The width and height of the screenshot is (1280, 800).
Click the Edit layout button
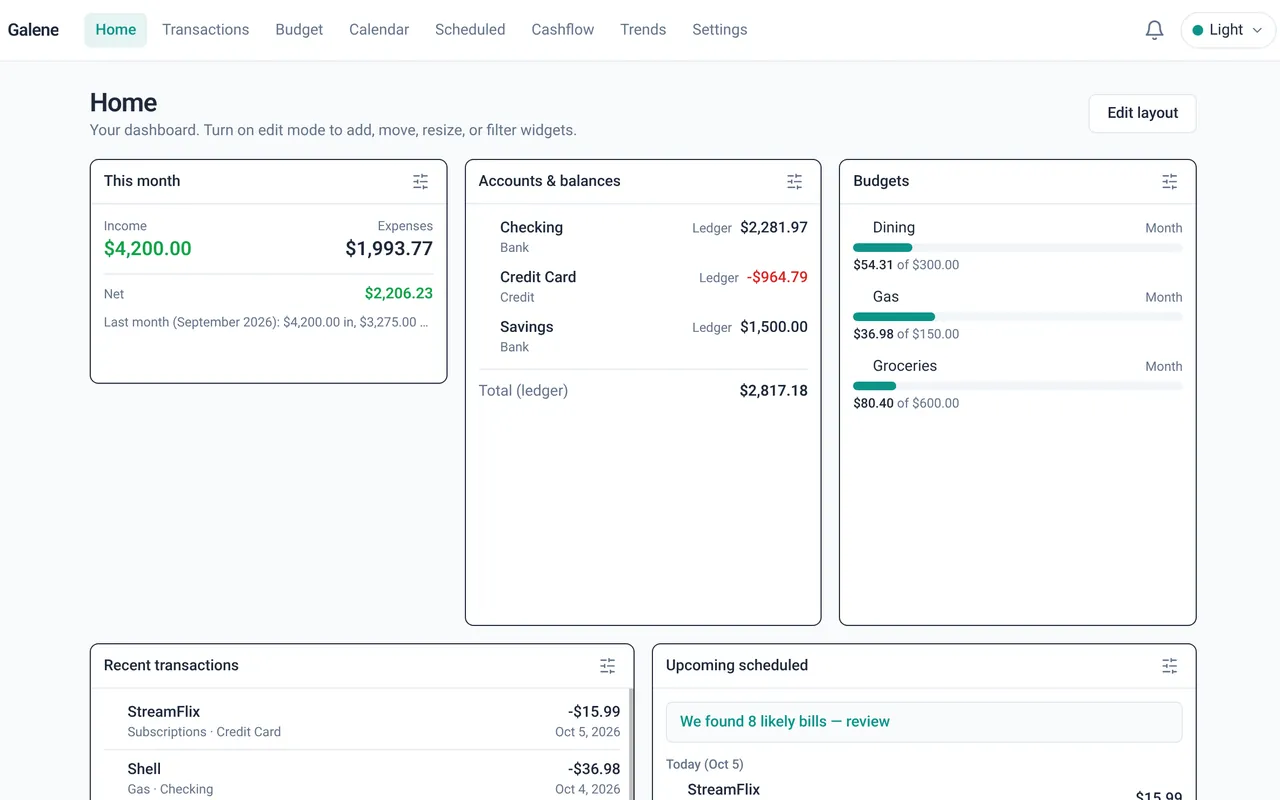coord(1142,113)
